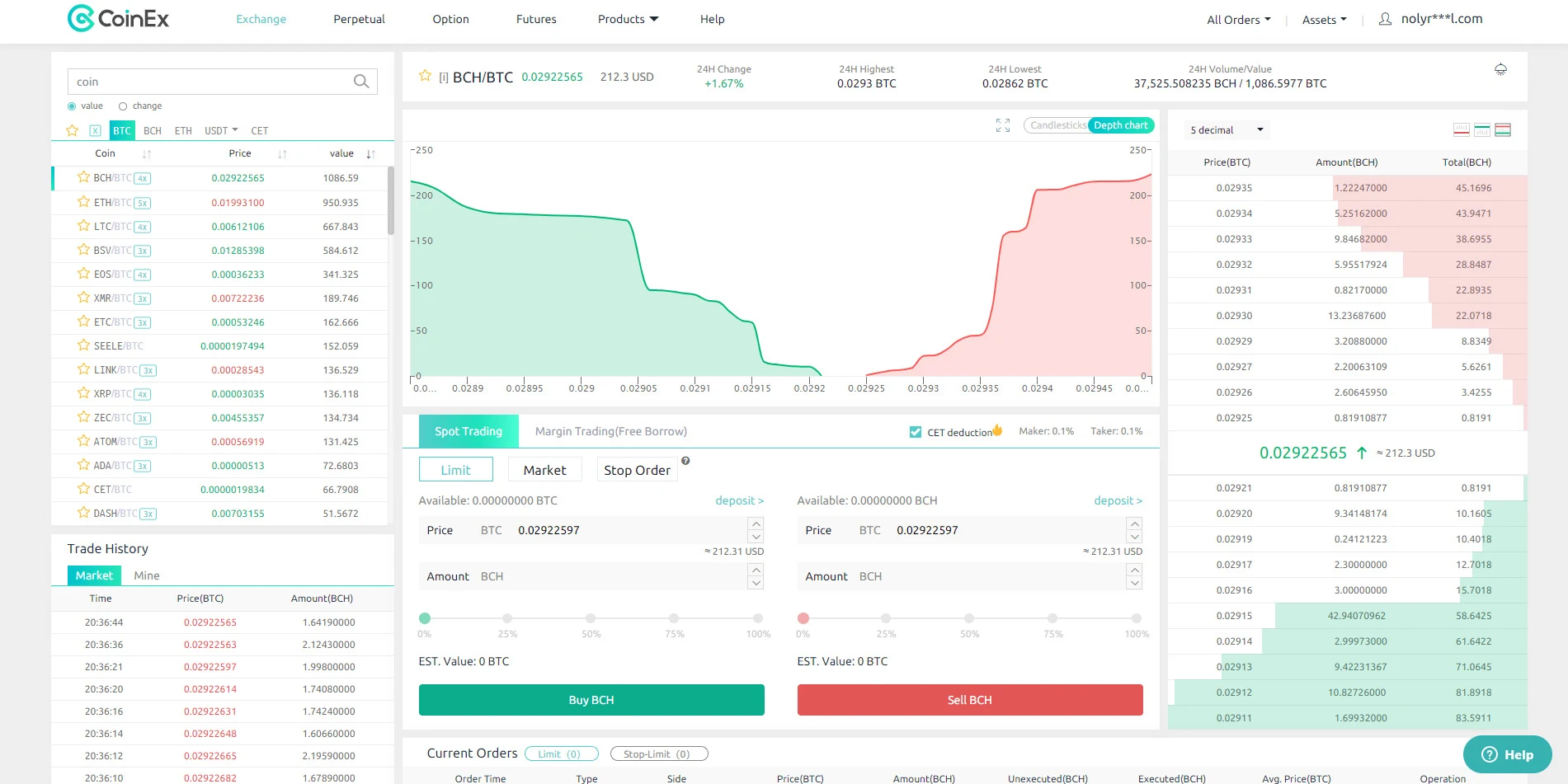Open the Mine trade history tab
Image resolution: width=1568 pixels, height=784 pixels.
(x=147, y=575)
